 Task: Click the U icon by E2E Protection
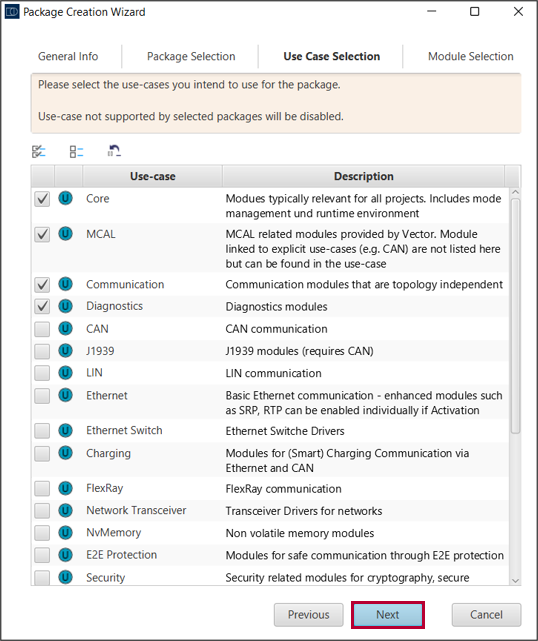pyautogui.click(x=65, y=555)
